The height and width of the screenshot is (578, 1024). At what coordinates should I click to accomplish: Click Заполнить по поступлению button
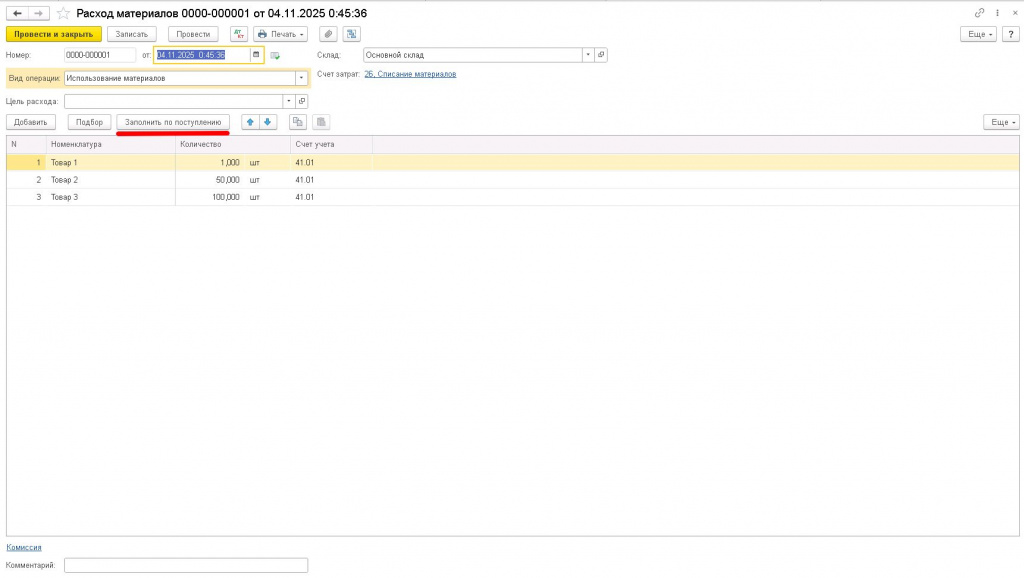click(173, 122)
